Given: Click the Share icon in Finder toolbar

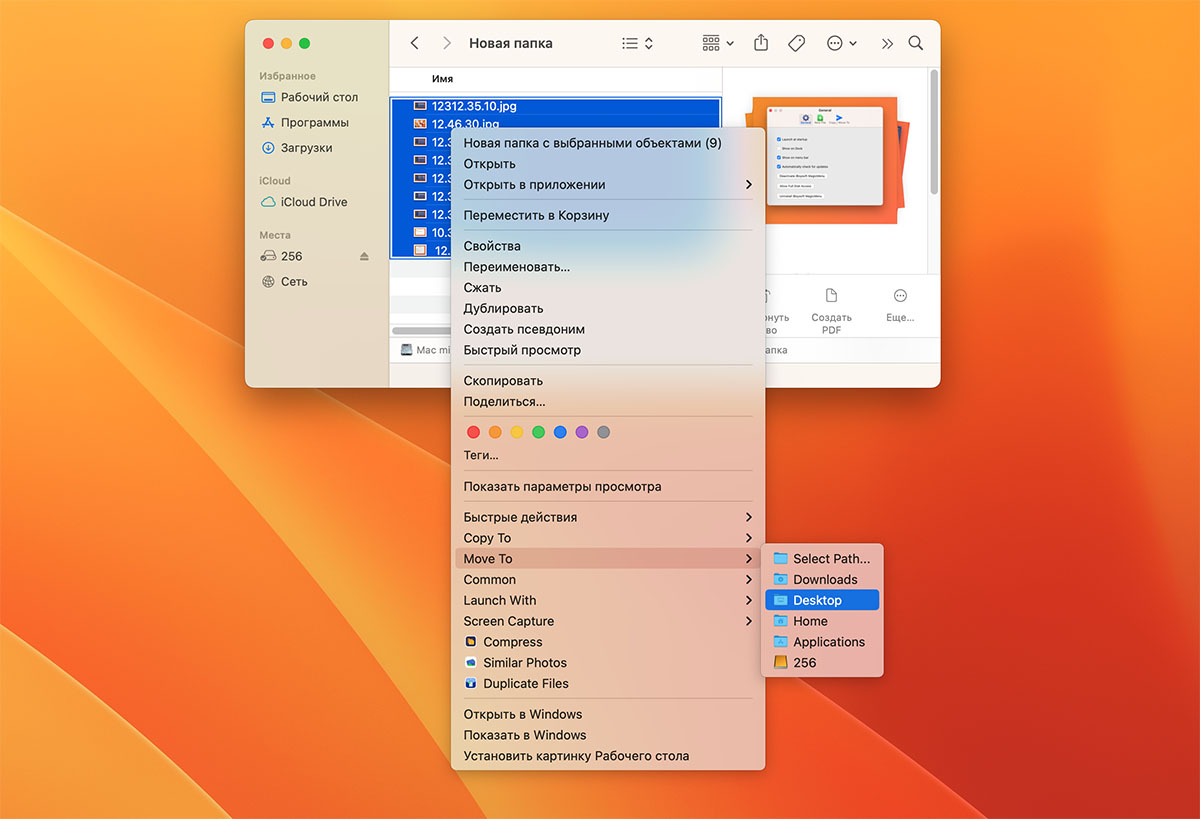Looking at the screenshot, I should point(761,43).
